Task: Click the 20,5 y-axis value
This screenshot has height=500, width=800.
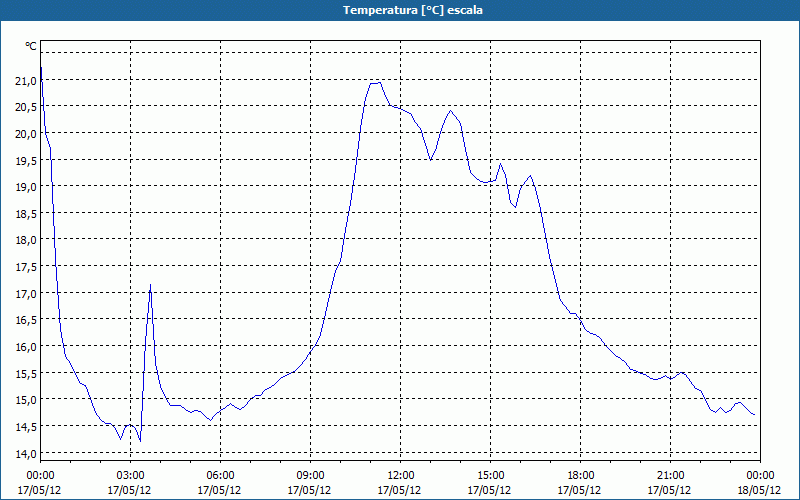Action: point(26,107)
